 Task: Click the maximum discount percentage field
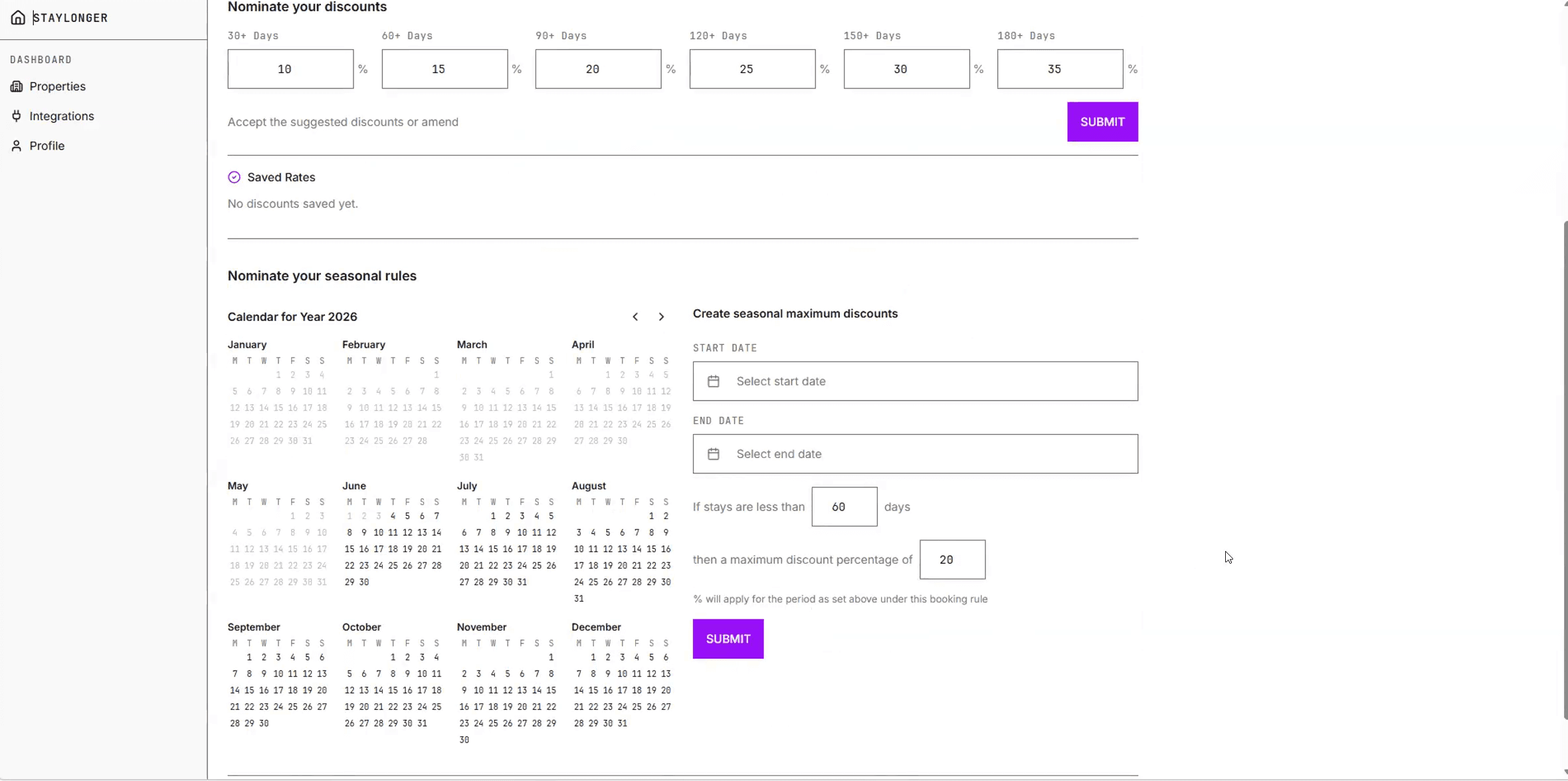[x=952, y=560]
